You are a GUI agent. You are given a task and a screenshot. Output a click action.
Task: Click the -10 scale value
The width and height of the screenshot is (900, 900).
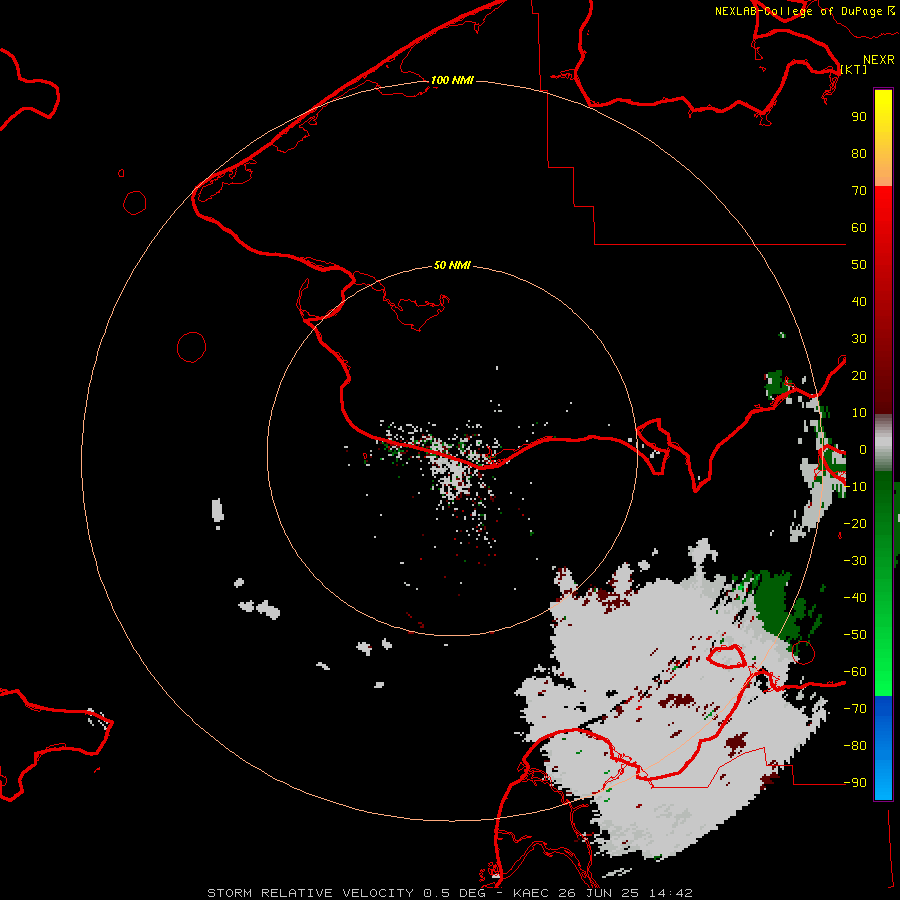[855, 487]
